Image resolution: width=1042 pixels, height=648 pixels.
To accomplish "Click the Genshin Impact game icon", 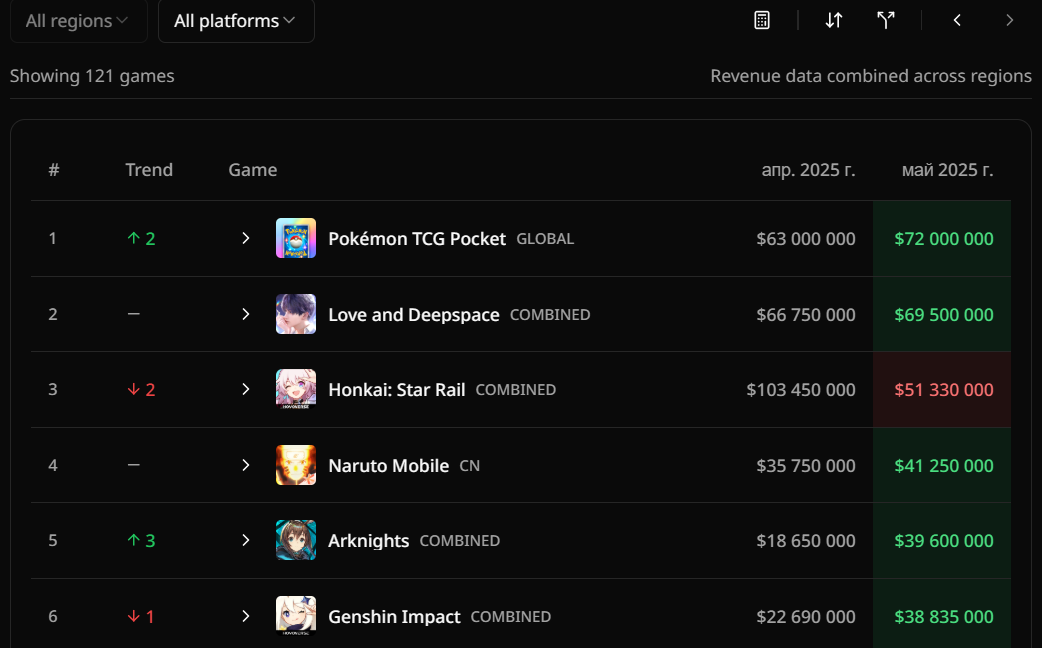I will (x=296, y=616).
